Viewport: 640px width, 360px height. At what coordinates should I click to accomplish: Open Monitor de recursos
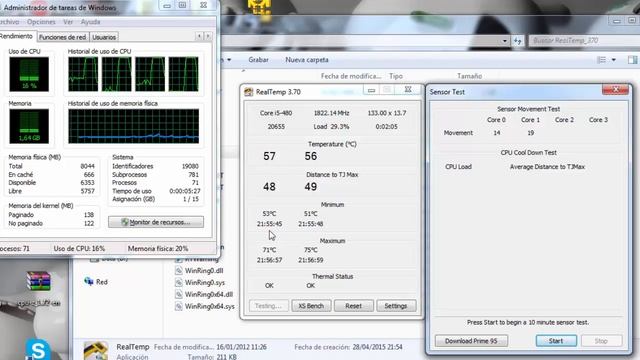pyautogui.click(x=156, y=222)
